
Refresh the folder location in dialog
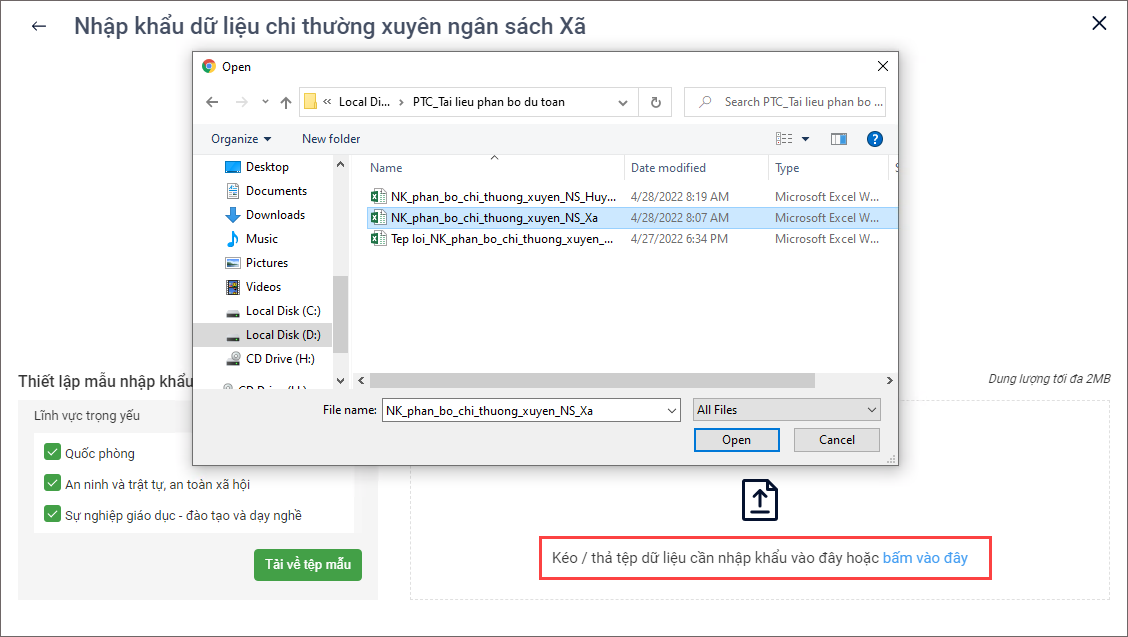(655, 102)
